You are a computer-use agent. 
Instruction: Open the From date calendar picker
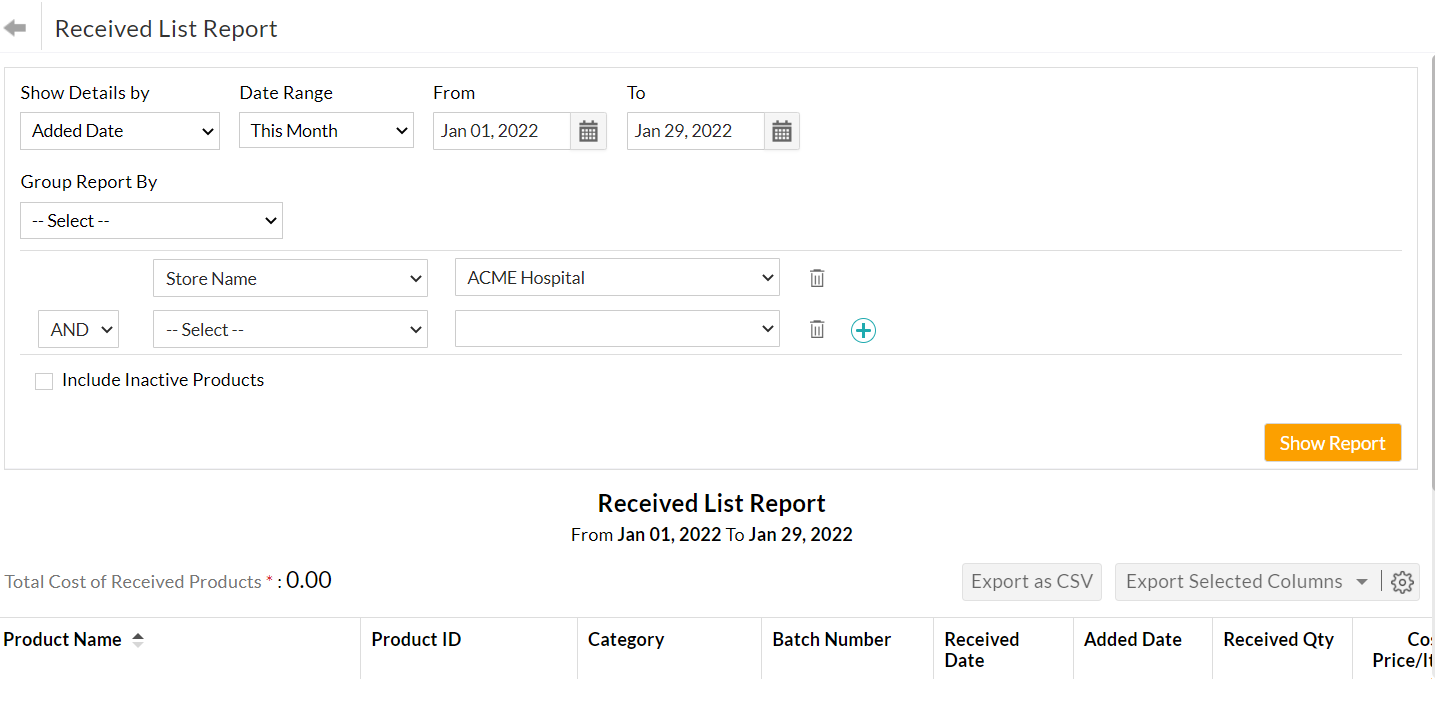(588, 131)
